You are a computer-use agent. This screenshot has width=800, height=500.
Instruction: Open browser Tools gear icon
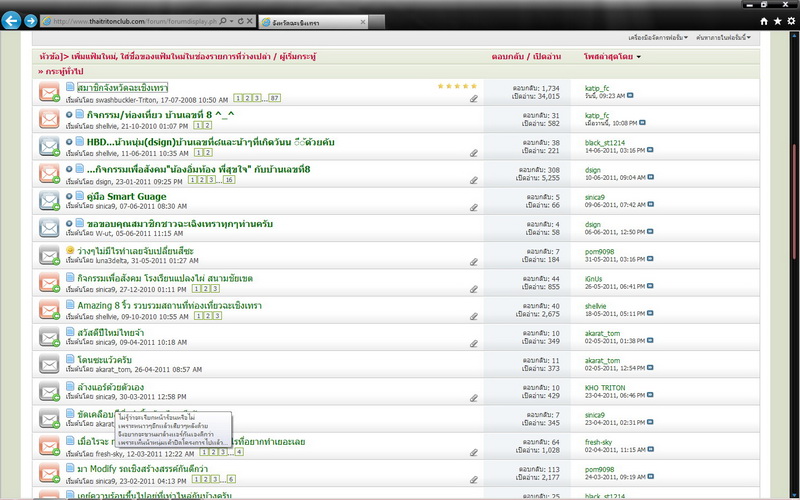tap(791, 21)
